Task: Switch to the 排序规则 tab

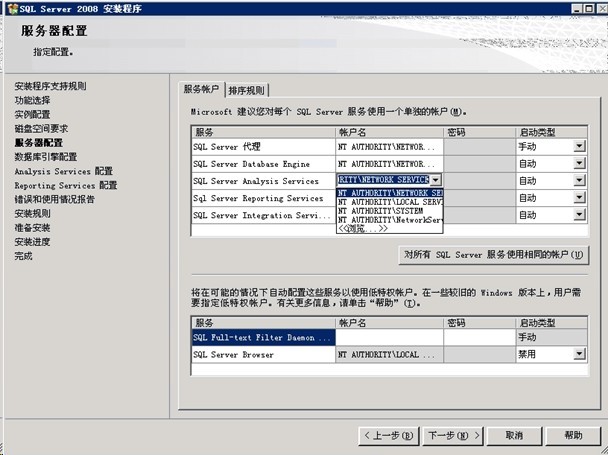Action: (x=247, y=90)
